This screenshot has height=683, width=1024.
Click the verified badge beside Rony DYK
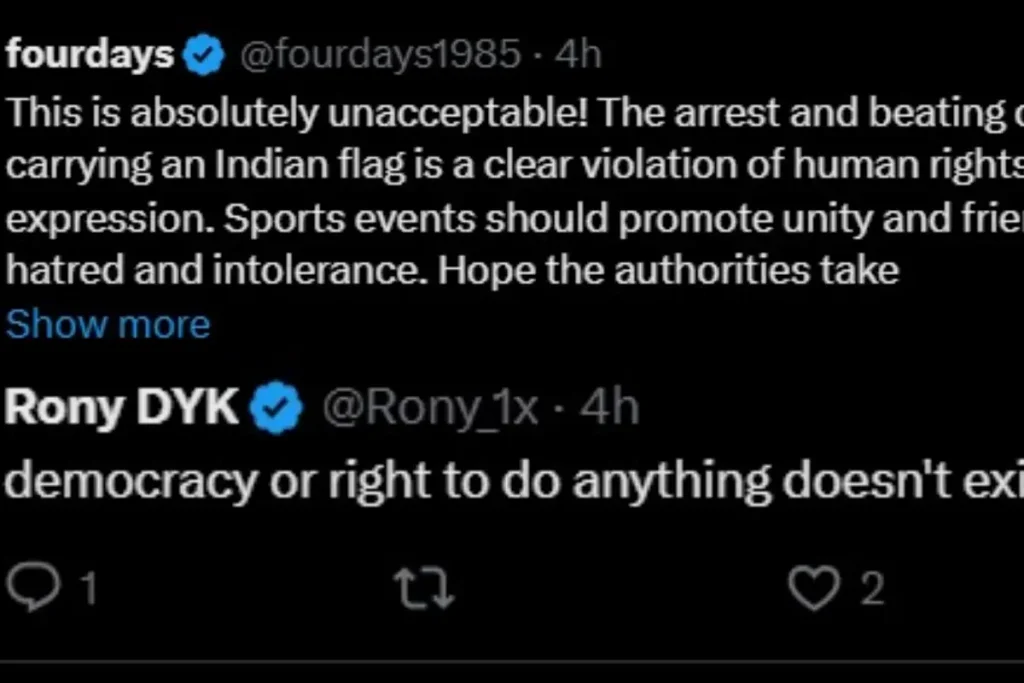coord(277,407)
